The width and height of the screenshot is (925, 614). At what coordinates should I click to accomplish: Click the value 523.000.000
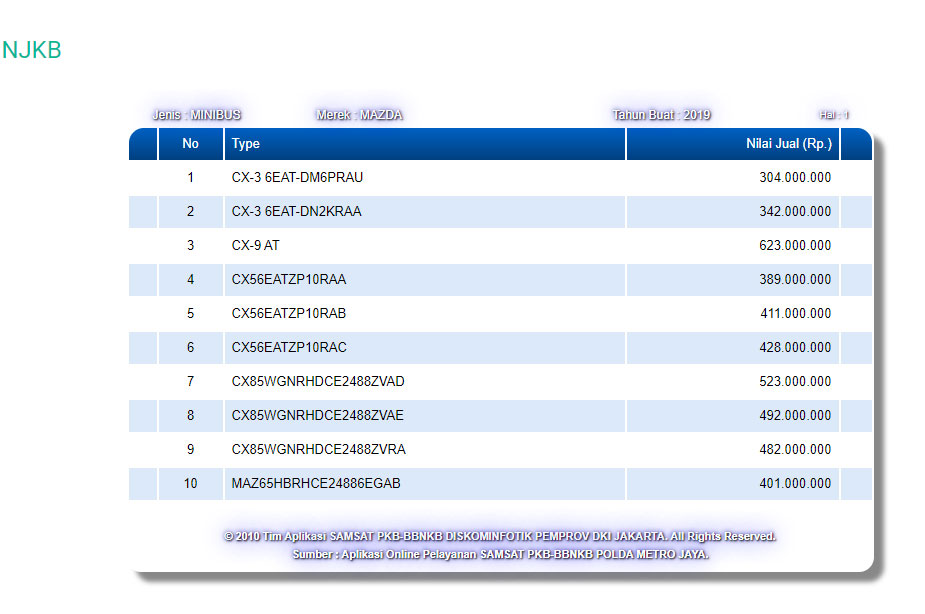pyautogui.click(x=795, y=382)
